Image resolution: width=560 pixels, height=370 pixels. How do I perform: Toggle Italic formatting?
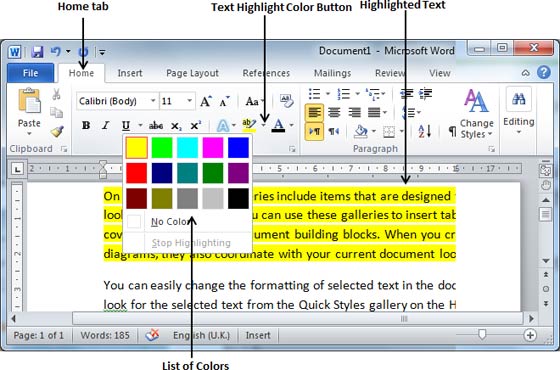105,126
